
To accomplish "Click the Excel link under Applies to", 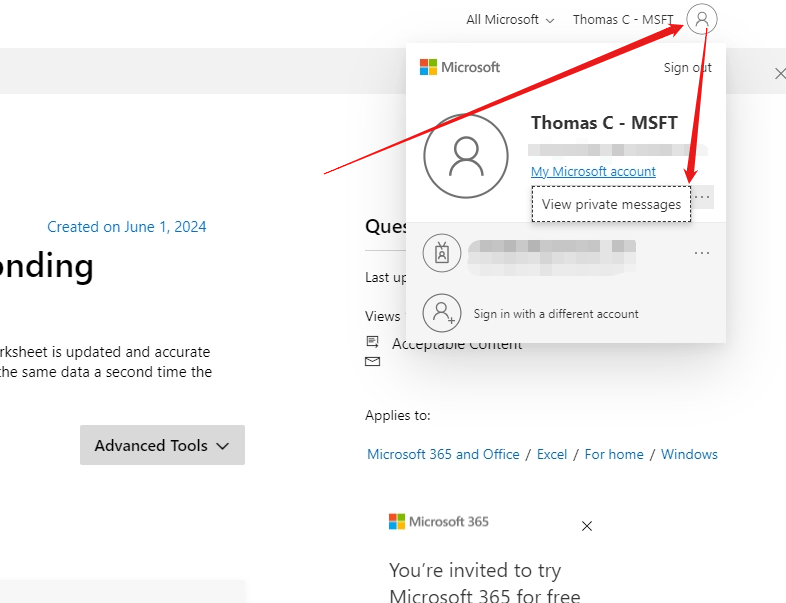I will pyautogui.click(x=552, y=454).
